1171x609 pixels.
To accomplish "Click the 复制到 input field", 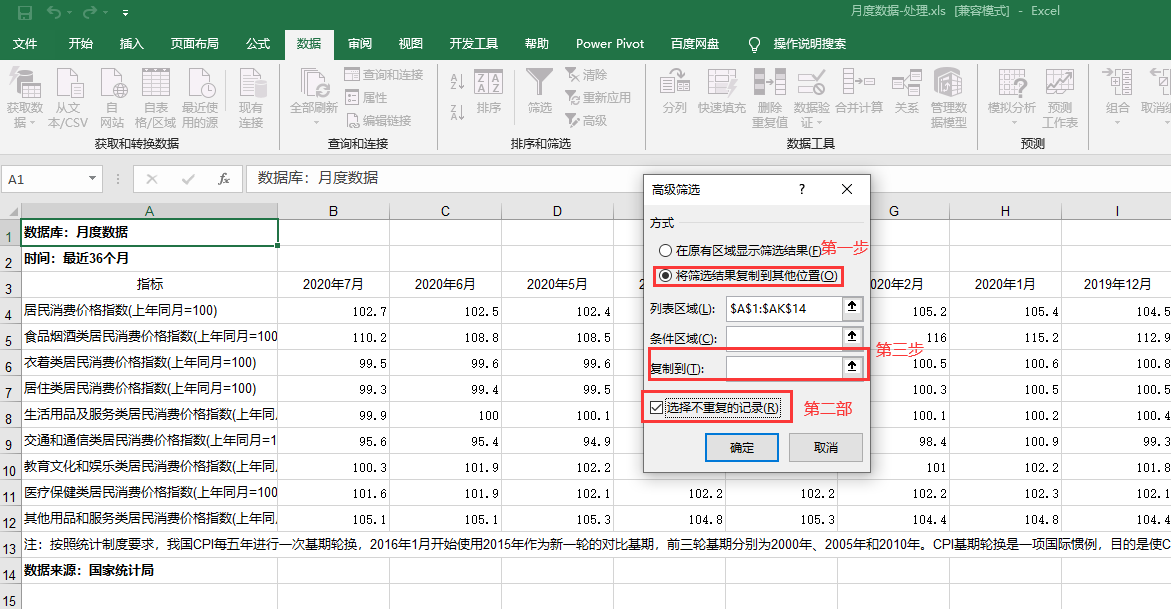I will (x=783, y=368).
